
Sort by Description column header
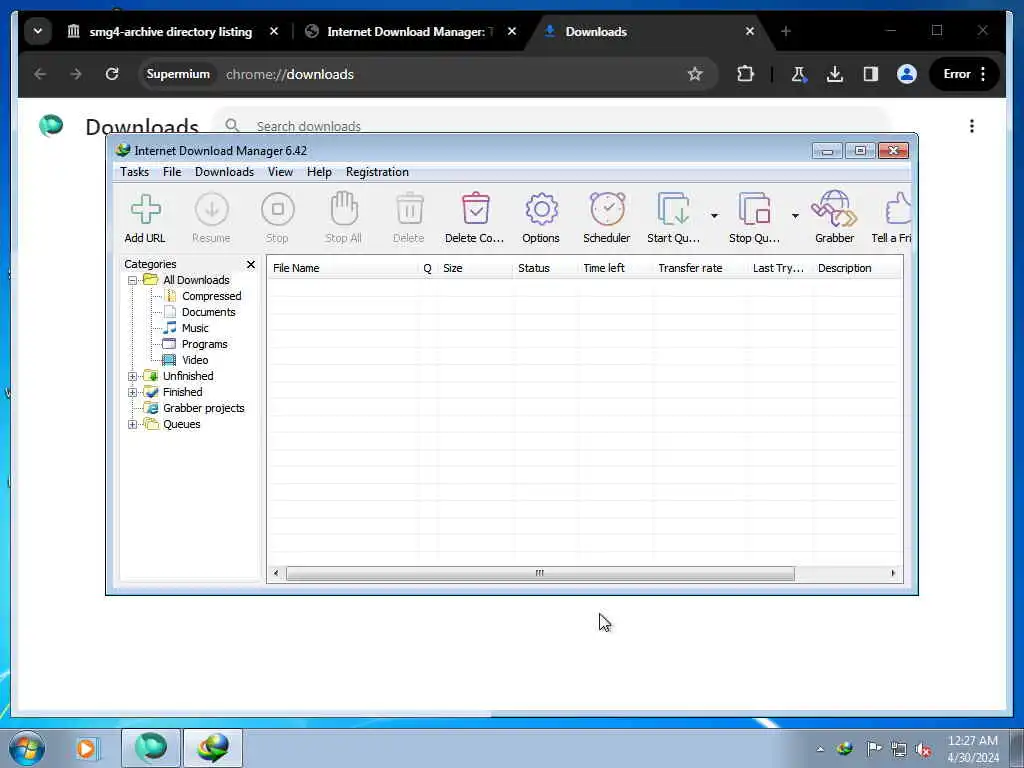pos(857,268)
